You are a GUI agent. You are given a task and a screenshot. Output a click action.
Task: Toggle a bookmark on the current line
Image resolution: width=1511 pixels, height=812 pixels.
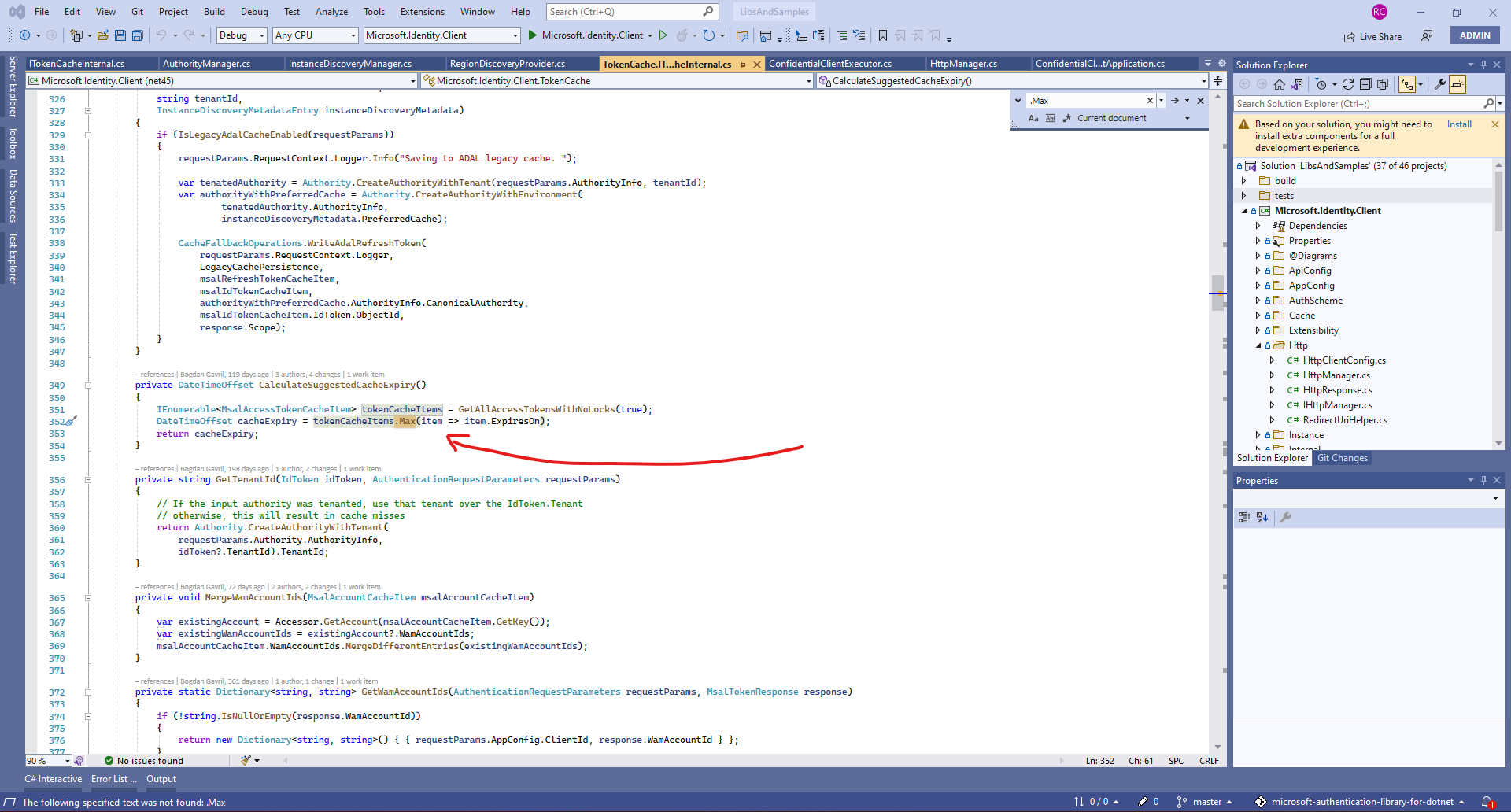883,35
